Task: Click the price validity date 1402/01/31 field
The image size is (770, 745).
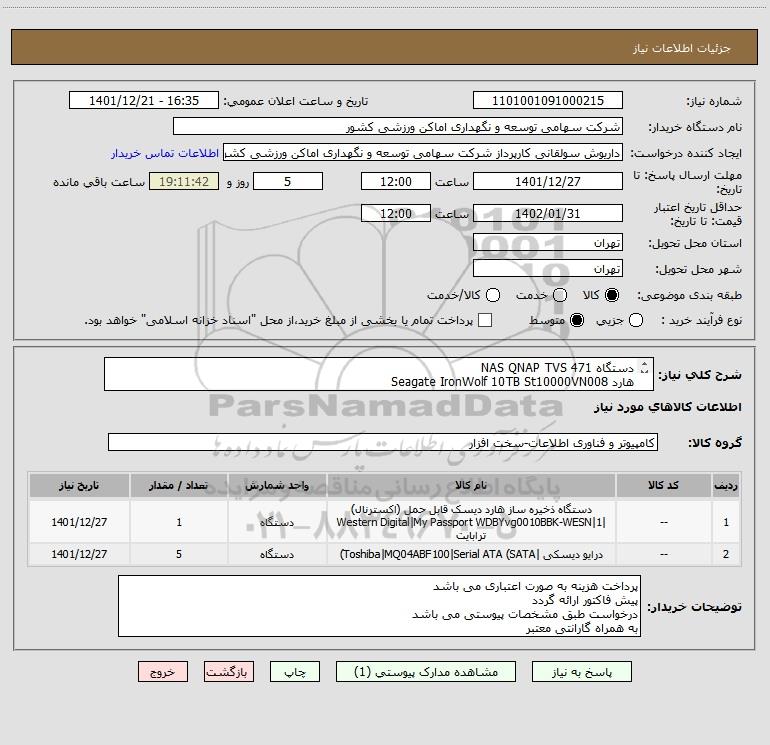Action: click(x=548, y=213)
